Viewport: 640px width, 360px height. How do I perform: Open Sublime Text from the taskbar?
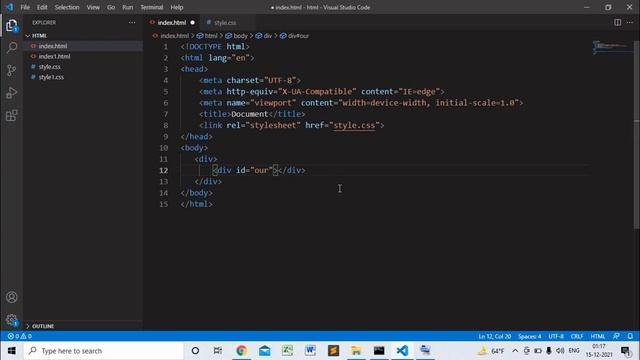tap(333, 351)
